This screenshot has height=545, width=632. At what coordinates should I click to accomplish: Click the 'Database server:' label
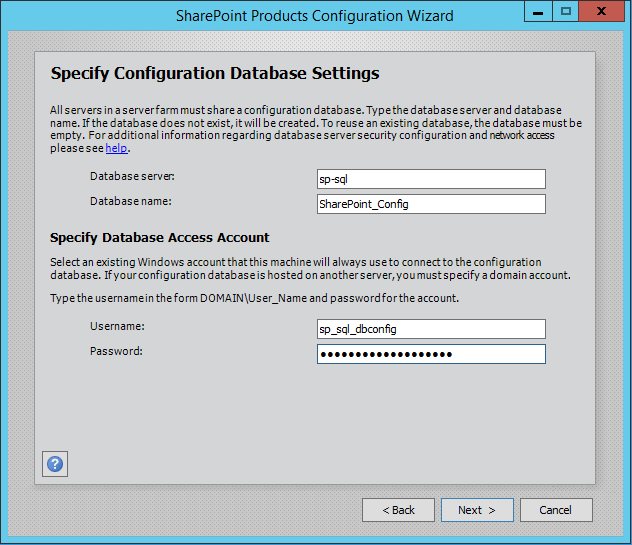132,176
